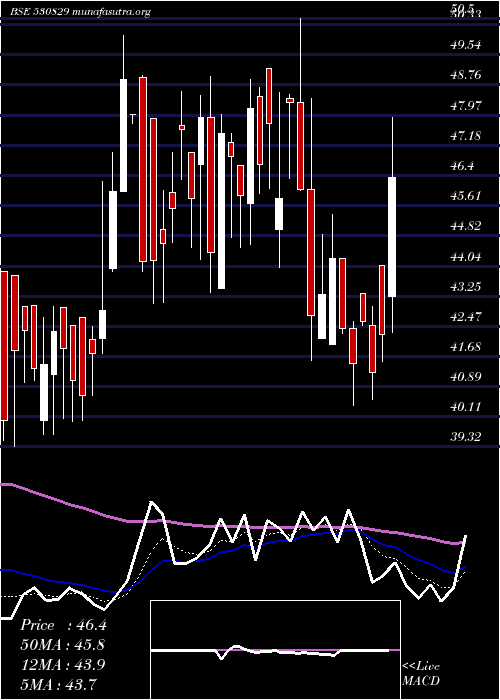
Task: Select the 46.4 price axis label
Action: point(462,166)
